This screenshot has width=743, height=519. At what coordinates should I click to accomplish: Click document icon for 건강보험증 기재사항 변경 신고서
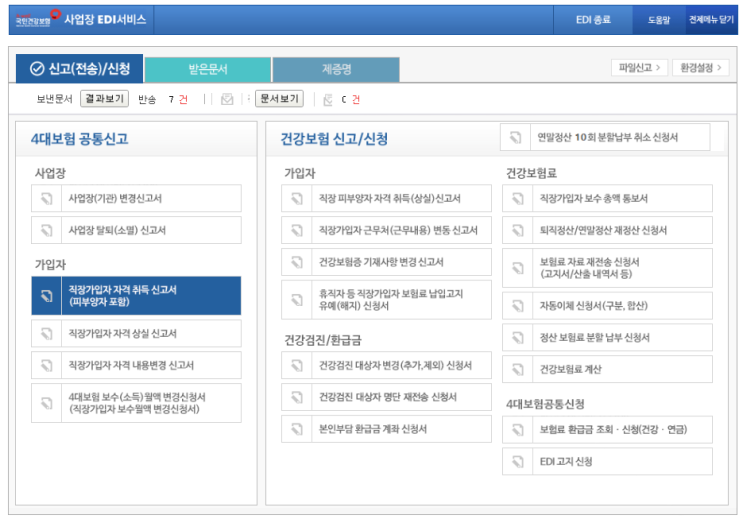(297, 262)
